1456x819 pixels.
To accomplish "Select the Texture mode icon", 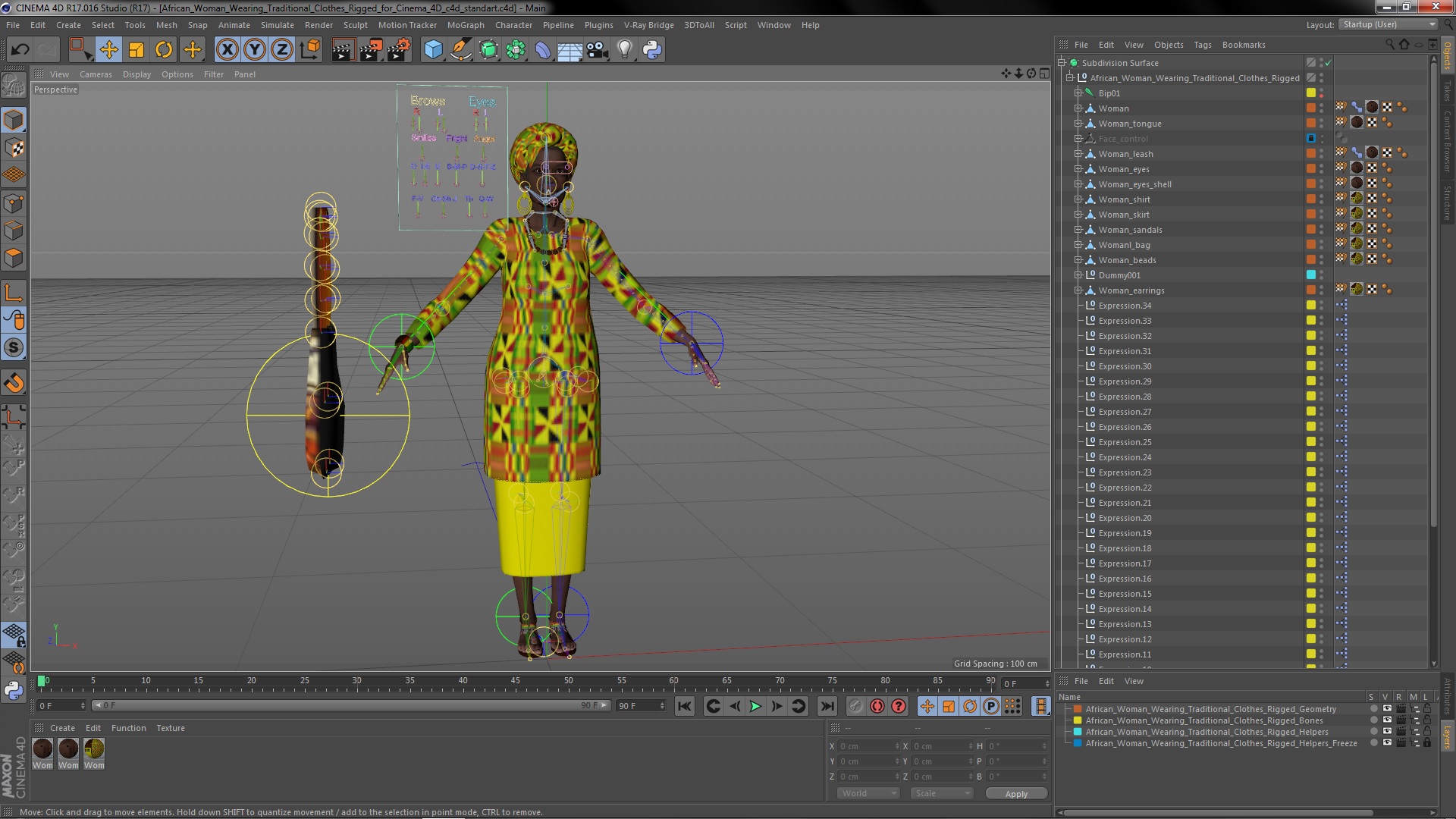I will pos(14,148).
